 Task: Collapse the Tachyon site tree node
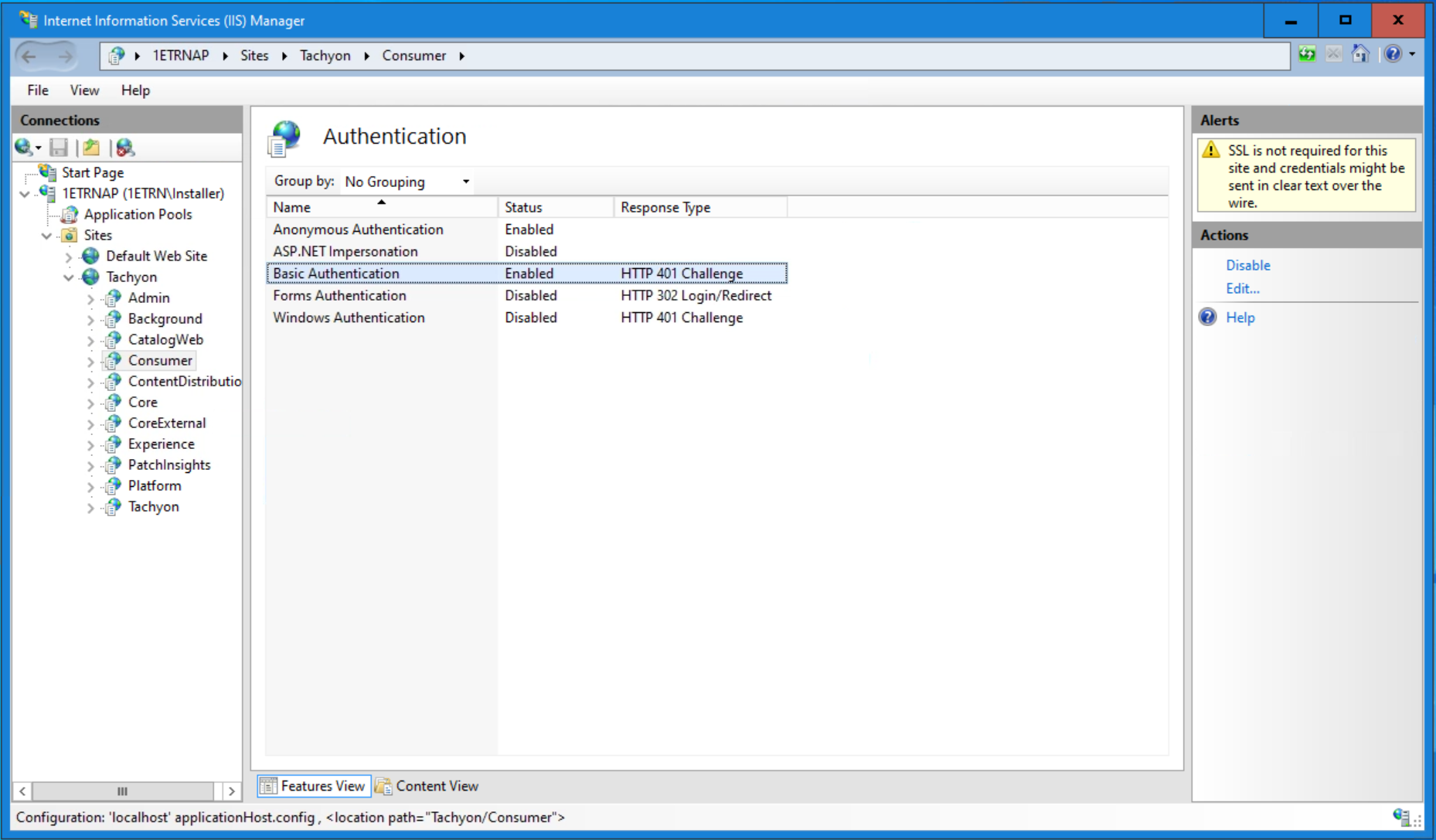tap(69, 277)
